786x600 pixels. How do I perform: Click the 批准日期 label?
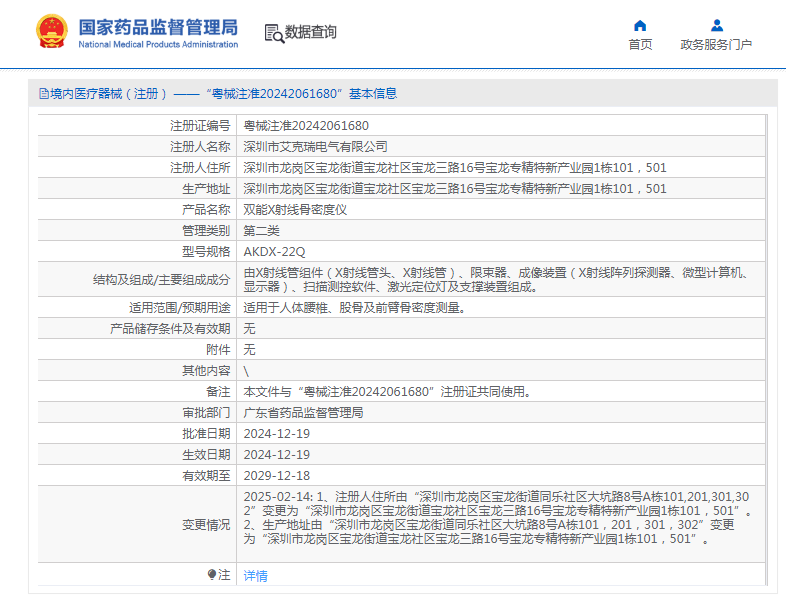206,434
